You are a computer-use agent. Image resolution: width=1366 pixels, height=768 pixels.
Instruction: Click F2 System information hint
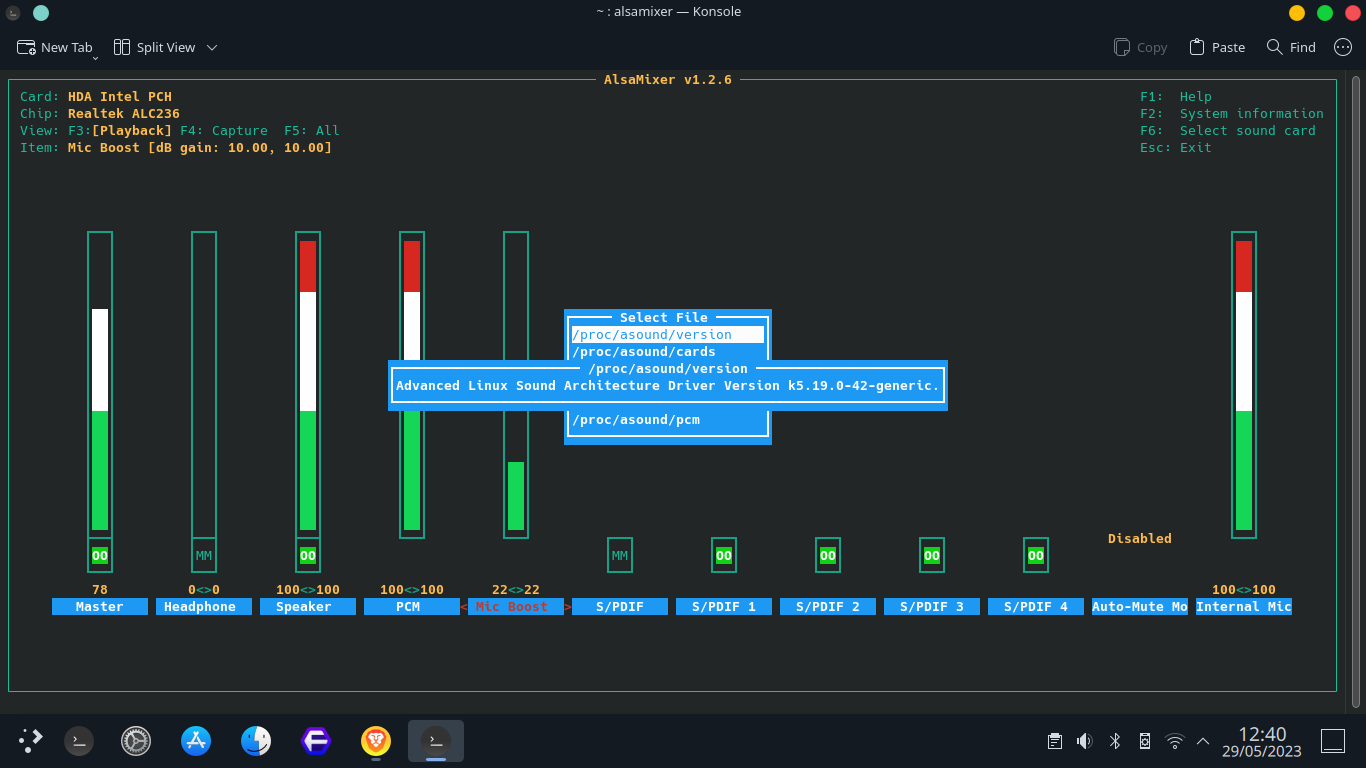point(1232,114)
